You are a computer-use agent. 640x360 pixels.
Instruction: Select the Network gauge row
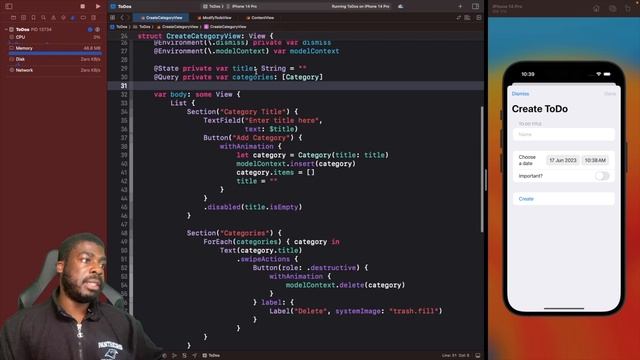(55, 70)
